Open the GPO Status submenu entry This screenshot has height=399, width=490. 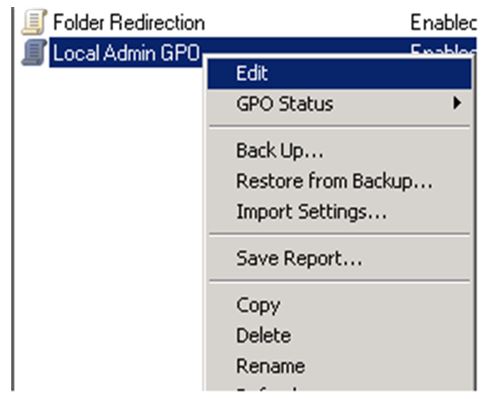click(x=339, y=104)
